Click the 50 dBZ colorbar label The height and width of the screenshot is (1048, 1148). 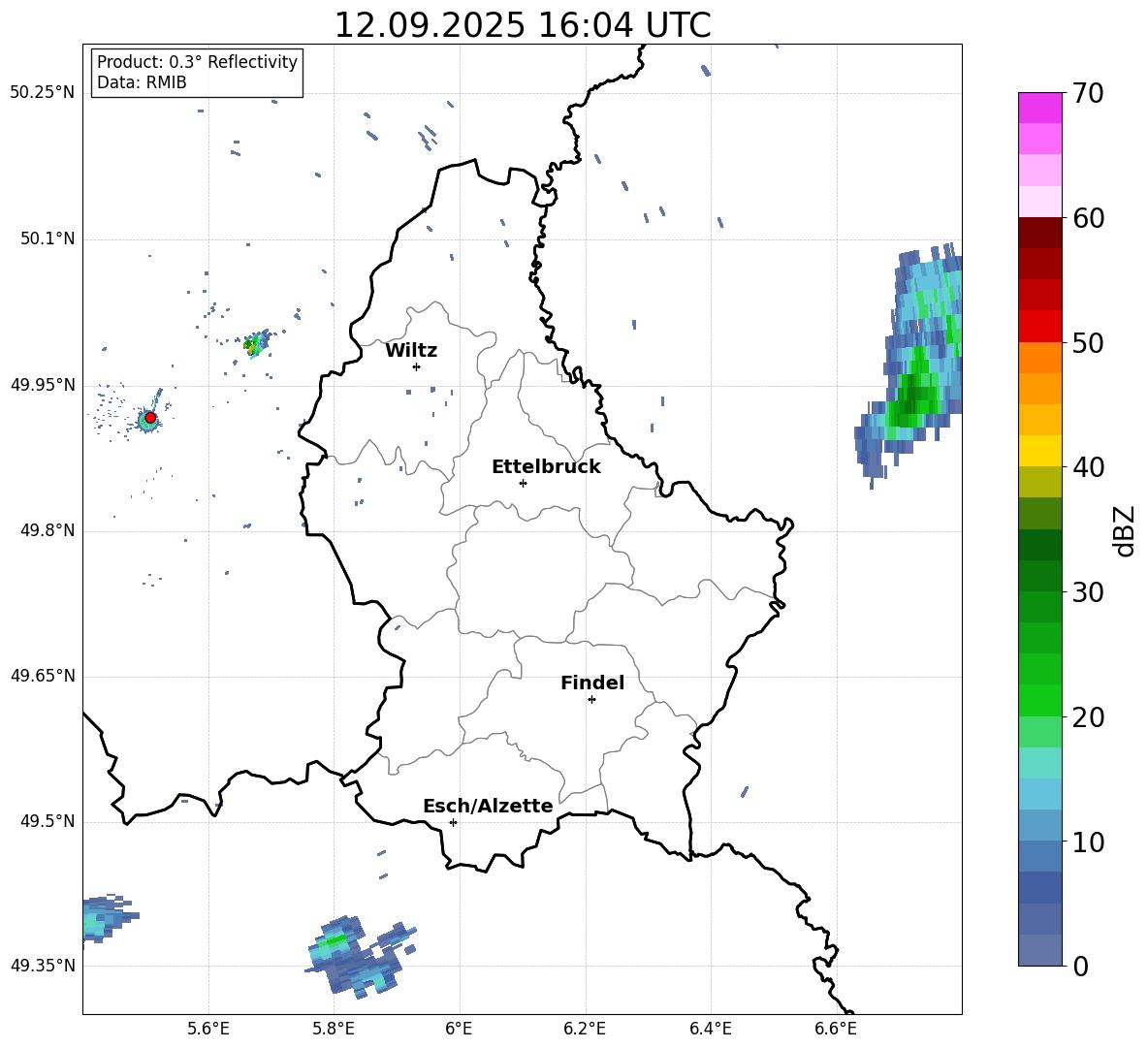[1088, 342]
